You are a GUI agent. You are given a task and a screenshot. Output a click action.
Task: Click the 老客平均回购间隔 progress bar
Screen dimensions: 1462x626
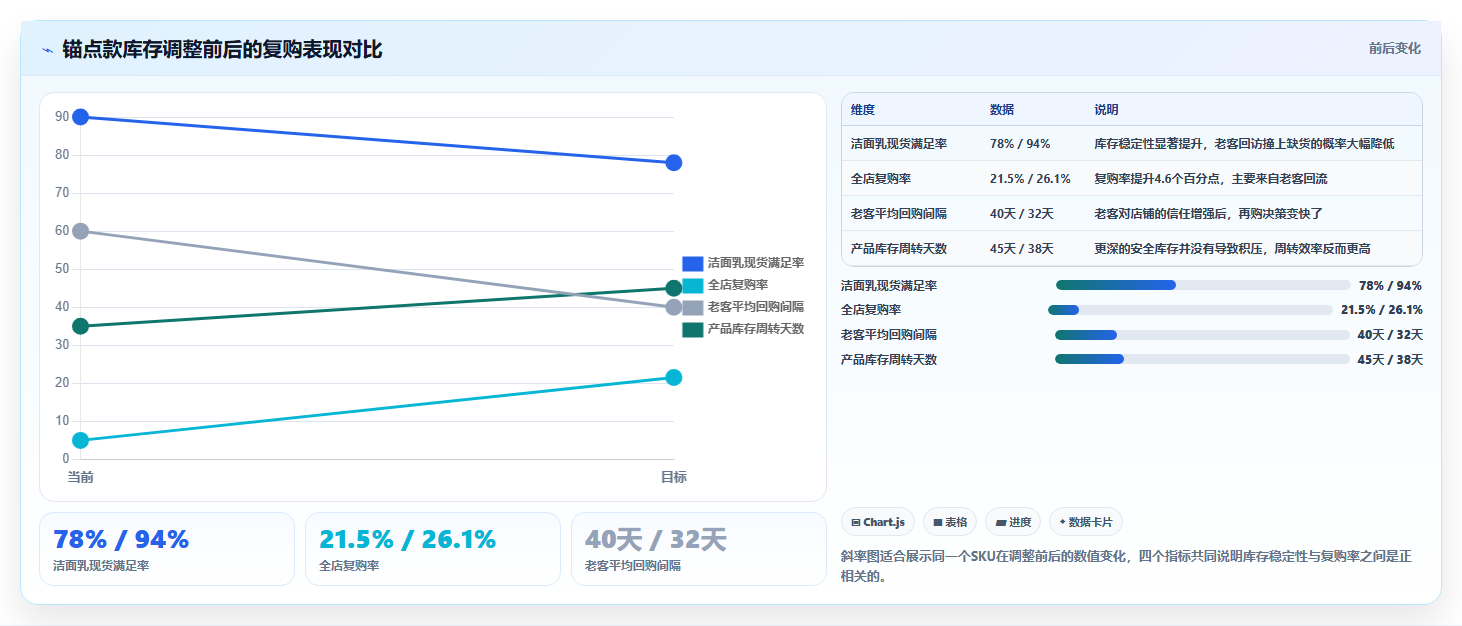tap(1202, 335)
